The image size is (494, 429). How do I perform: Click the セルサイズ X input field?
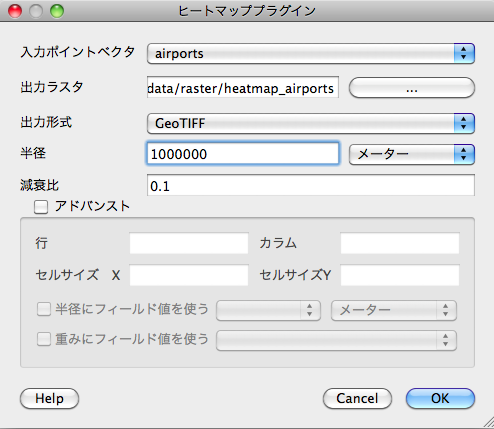[189, 275]
